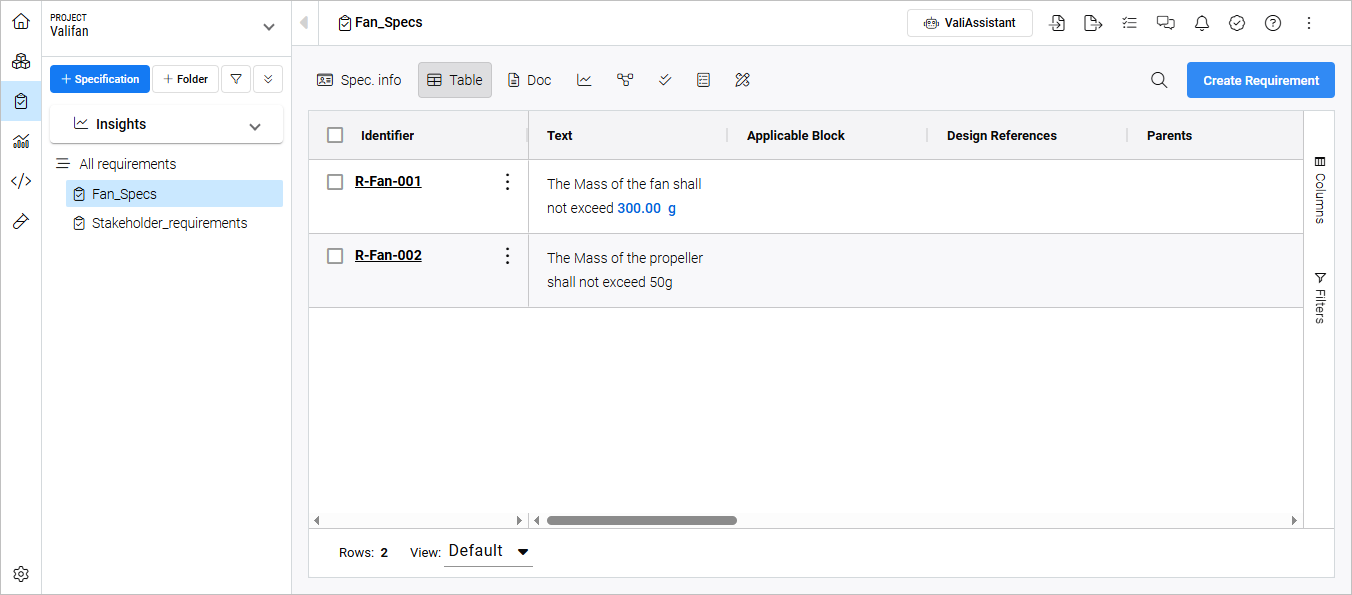The image size is (1352, 595).
Task: Select Stakeholder_requirements in the tree
Action: coord(169,223)
